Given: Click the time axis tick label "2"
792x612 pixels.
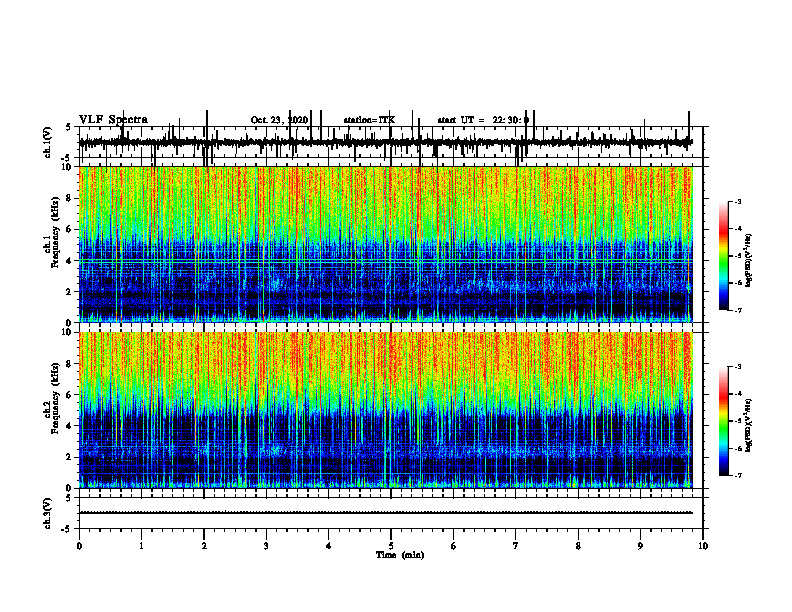Looking at the screenshot, I should [x=204, y=546].
